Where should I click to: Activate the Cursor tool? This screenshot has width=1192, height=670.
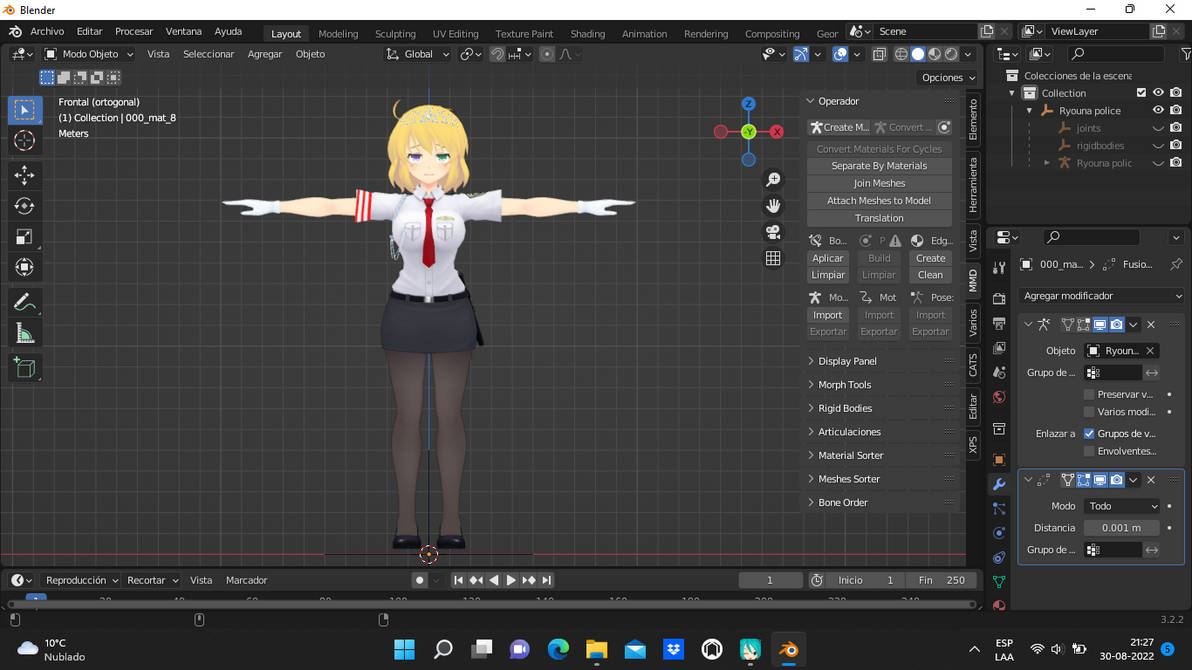(24, 141)
